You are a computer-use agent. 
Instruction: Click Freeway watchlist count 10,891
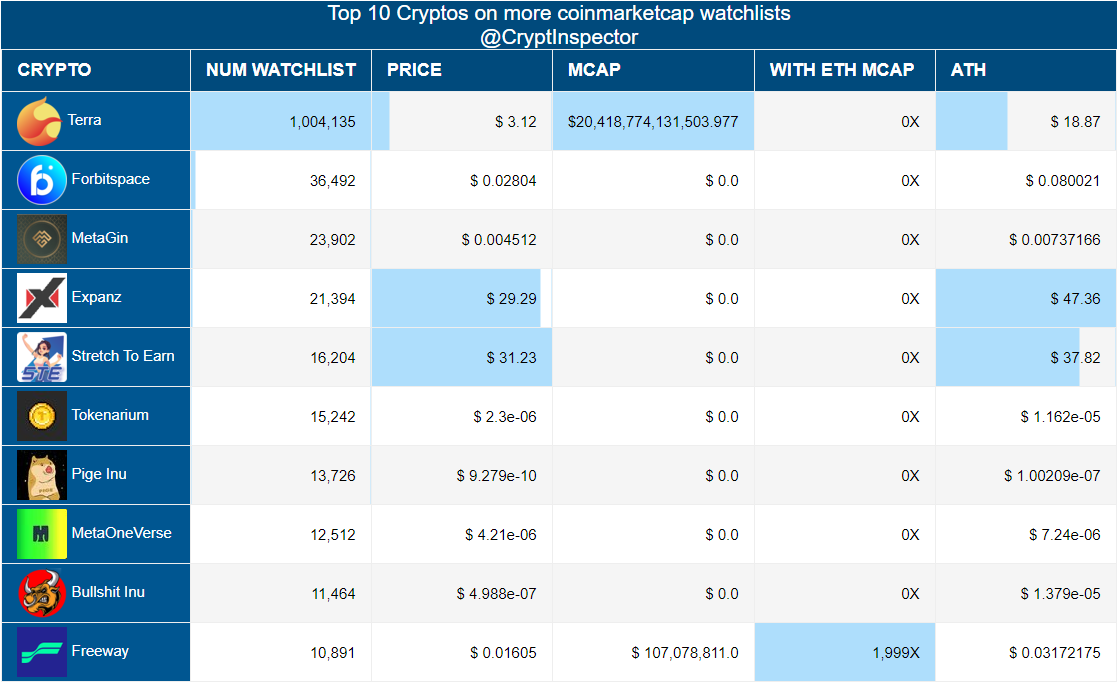pos(332,653)
